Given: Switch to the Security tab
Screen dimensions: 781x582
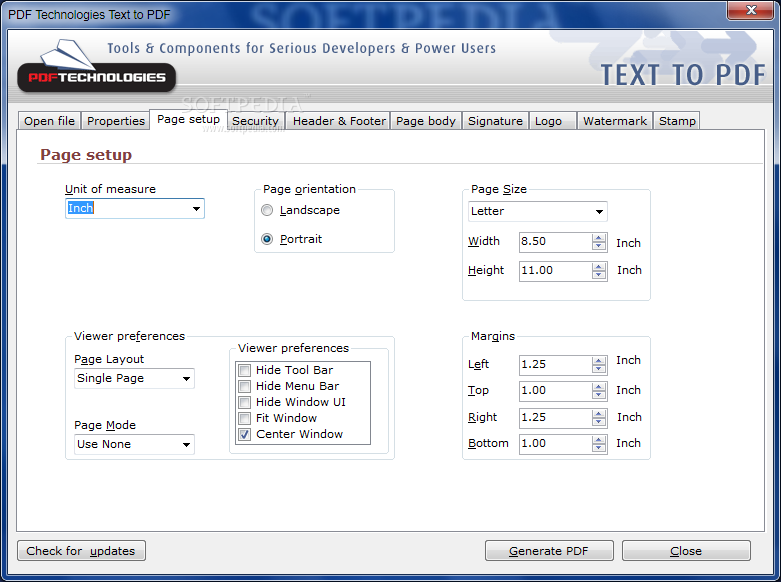Looking at the screenshot, I should (256, 121).
